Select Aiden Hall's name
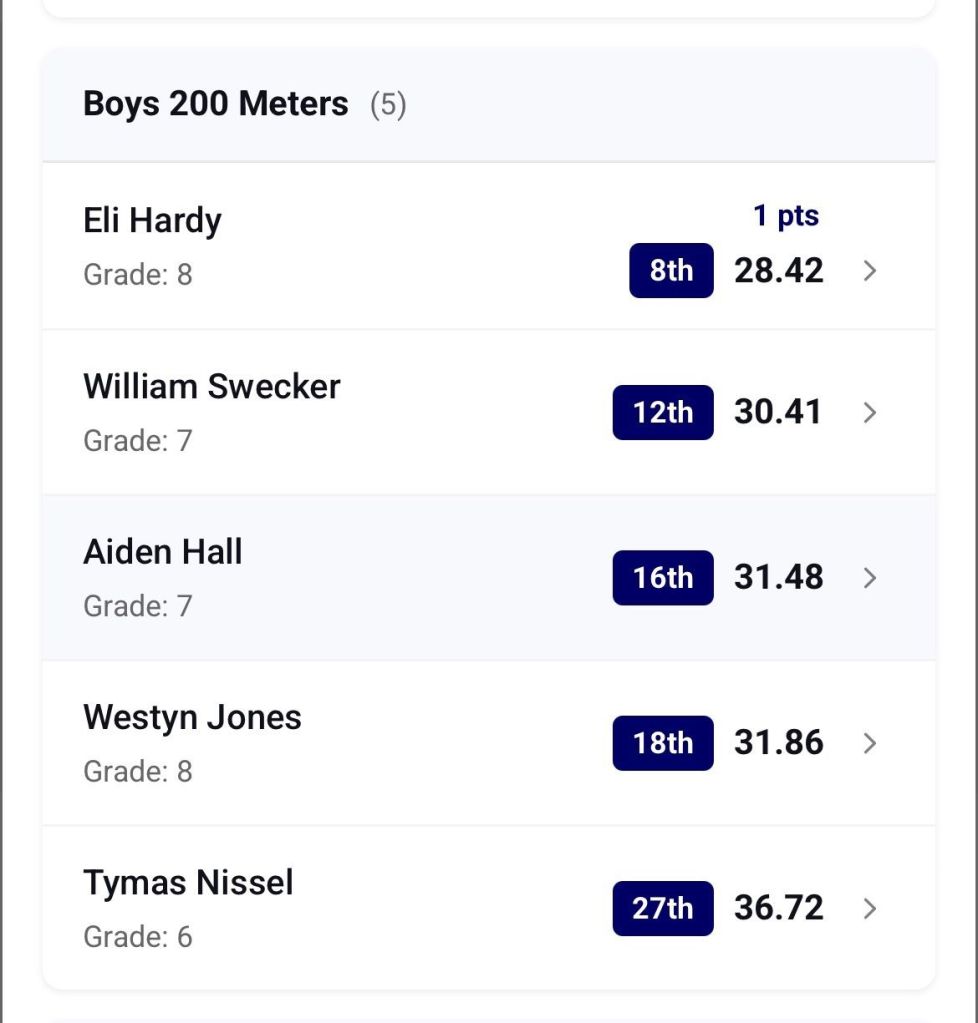This screenshot has width=978, height=1023. coord(163,551)
